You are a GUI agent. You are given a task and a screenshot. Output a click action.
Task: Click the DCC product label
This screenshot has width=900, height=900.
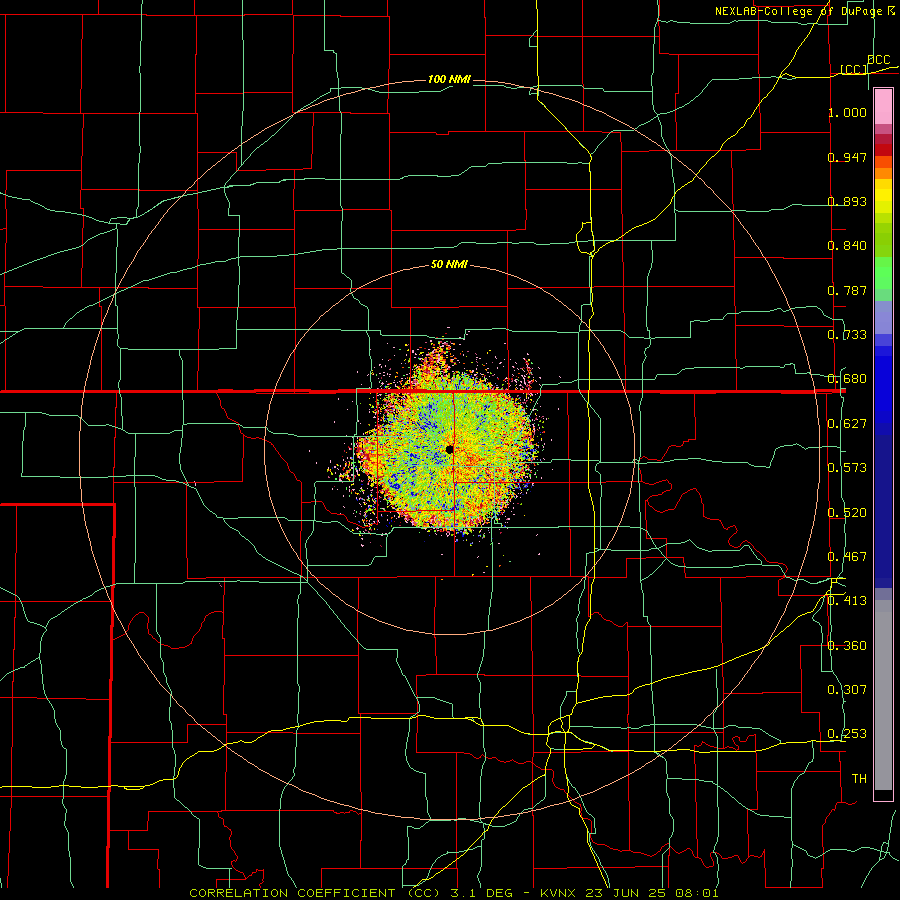pos(878,60)
